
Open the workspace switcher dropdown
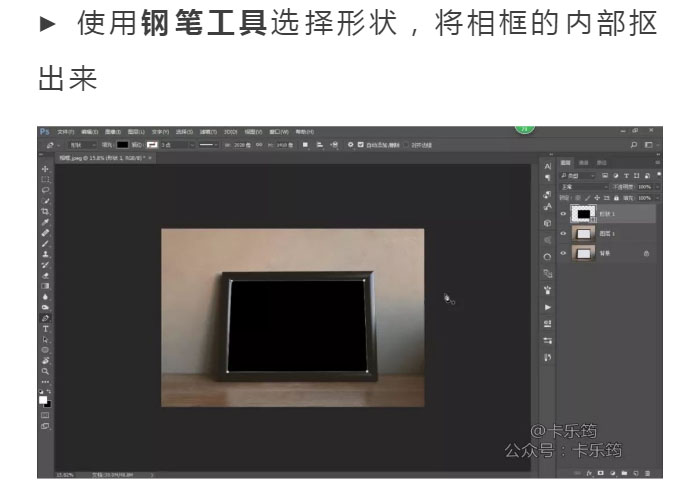650,145
